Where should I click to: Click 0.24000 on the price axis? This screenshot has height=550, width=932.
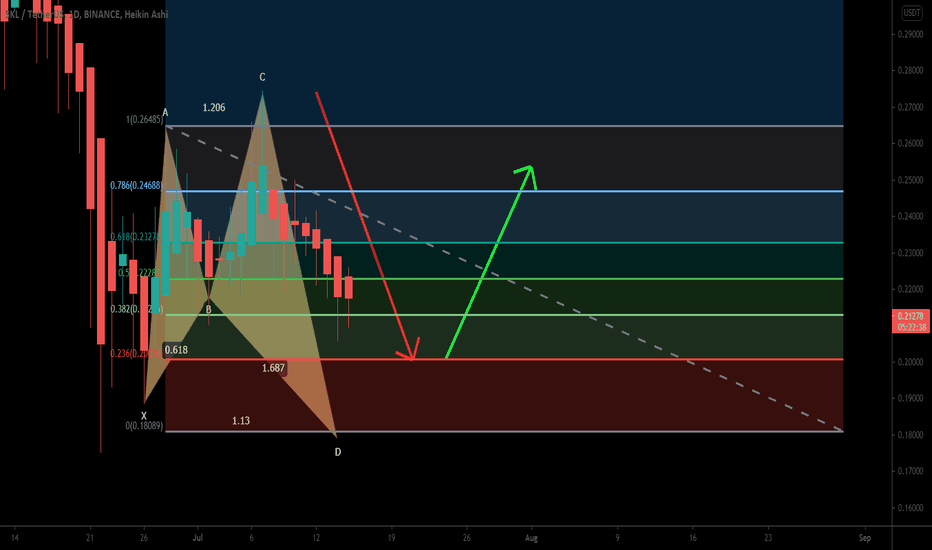[x=911, y=216]
